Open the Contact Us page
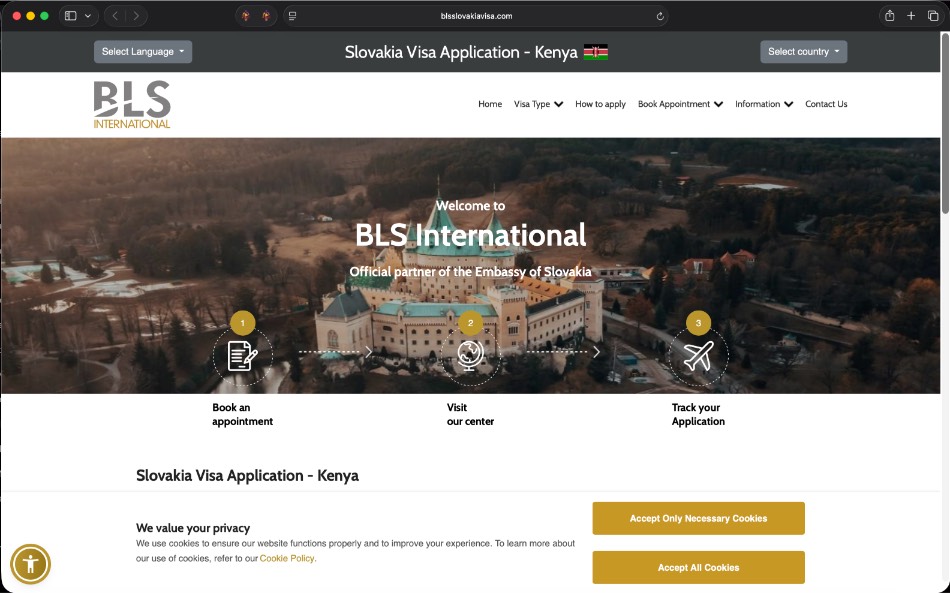 point(826,104)
